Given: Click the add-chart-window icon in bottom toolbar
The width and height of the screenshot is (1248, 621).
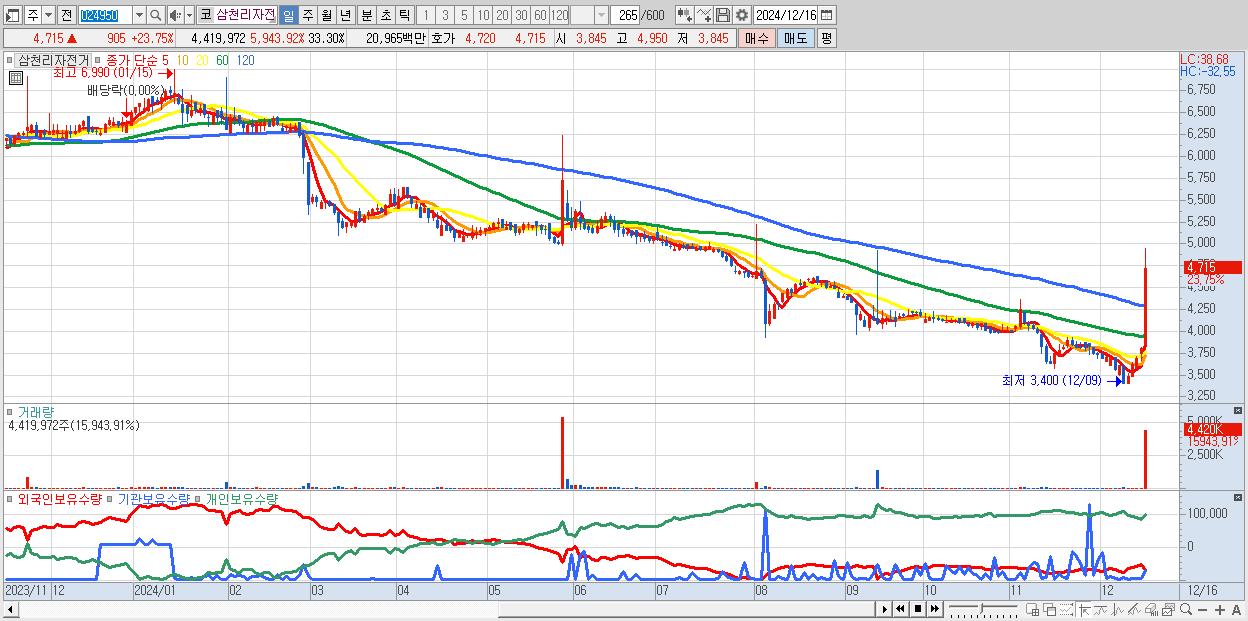Looking at the screenshot, I should click(1032, 609).
